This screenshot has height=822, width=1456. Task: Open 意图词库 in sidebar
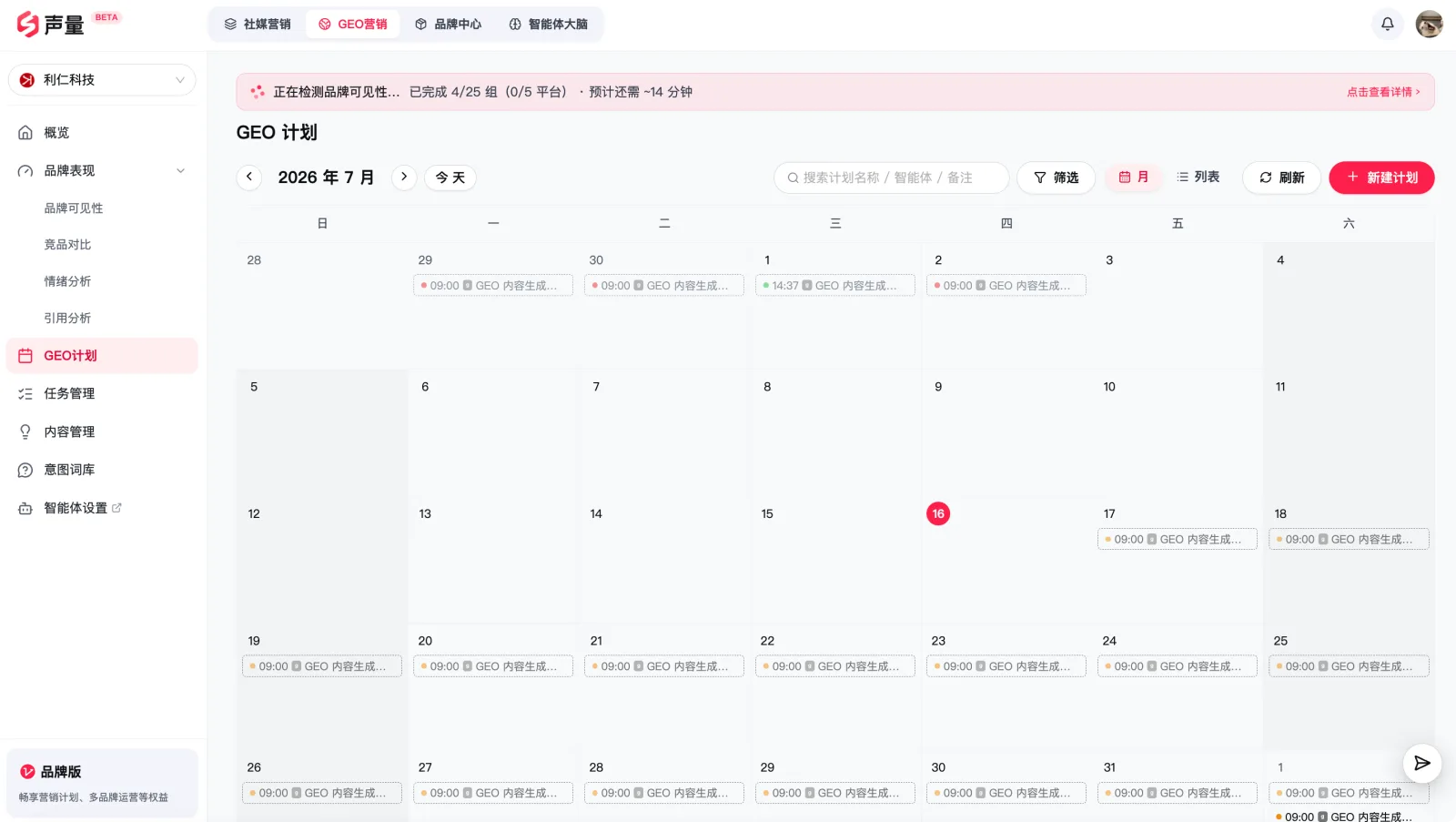coord(102,470)
